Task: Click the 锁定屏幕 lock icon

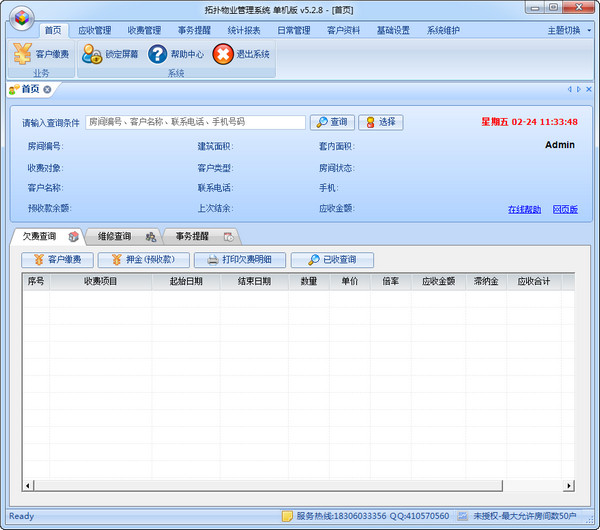Action: (x=92, y=54)
